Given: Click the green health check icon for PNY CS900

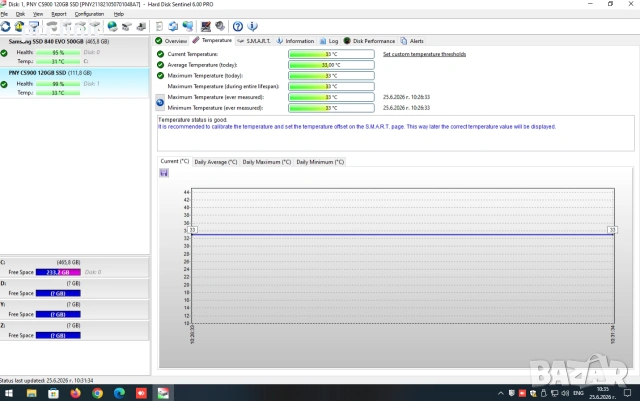Looking at the screenshot, I should pyautogui.click(x=4, y=85).
